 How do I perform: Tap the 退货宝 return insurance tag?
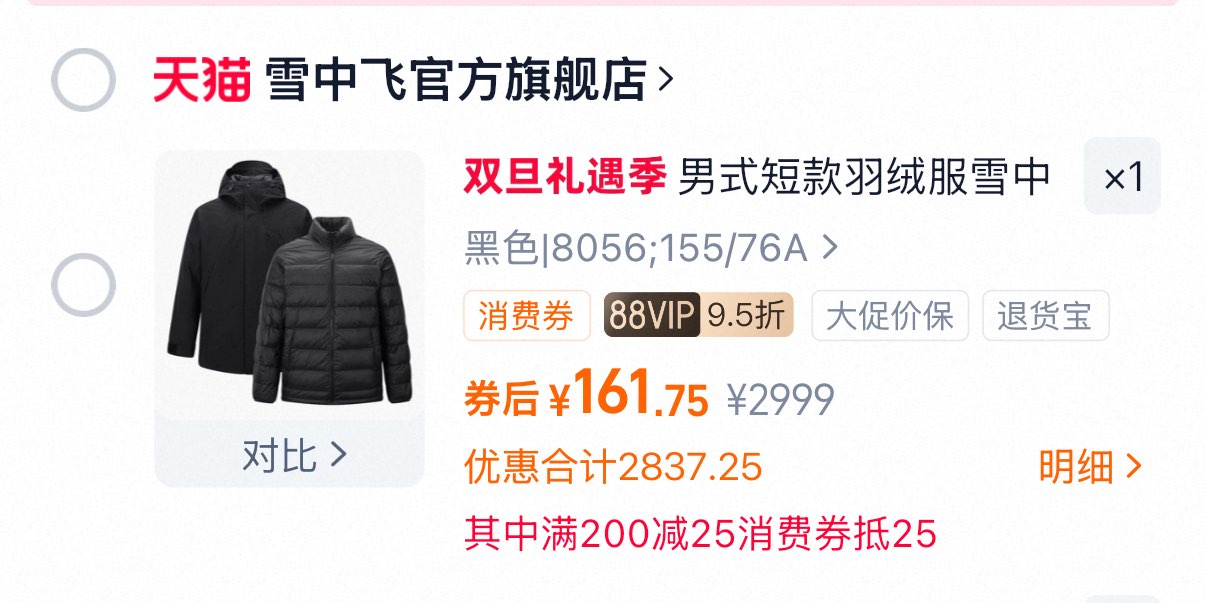click(1046, 316)
